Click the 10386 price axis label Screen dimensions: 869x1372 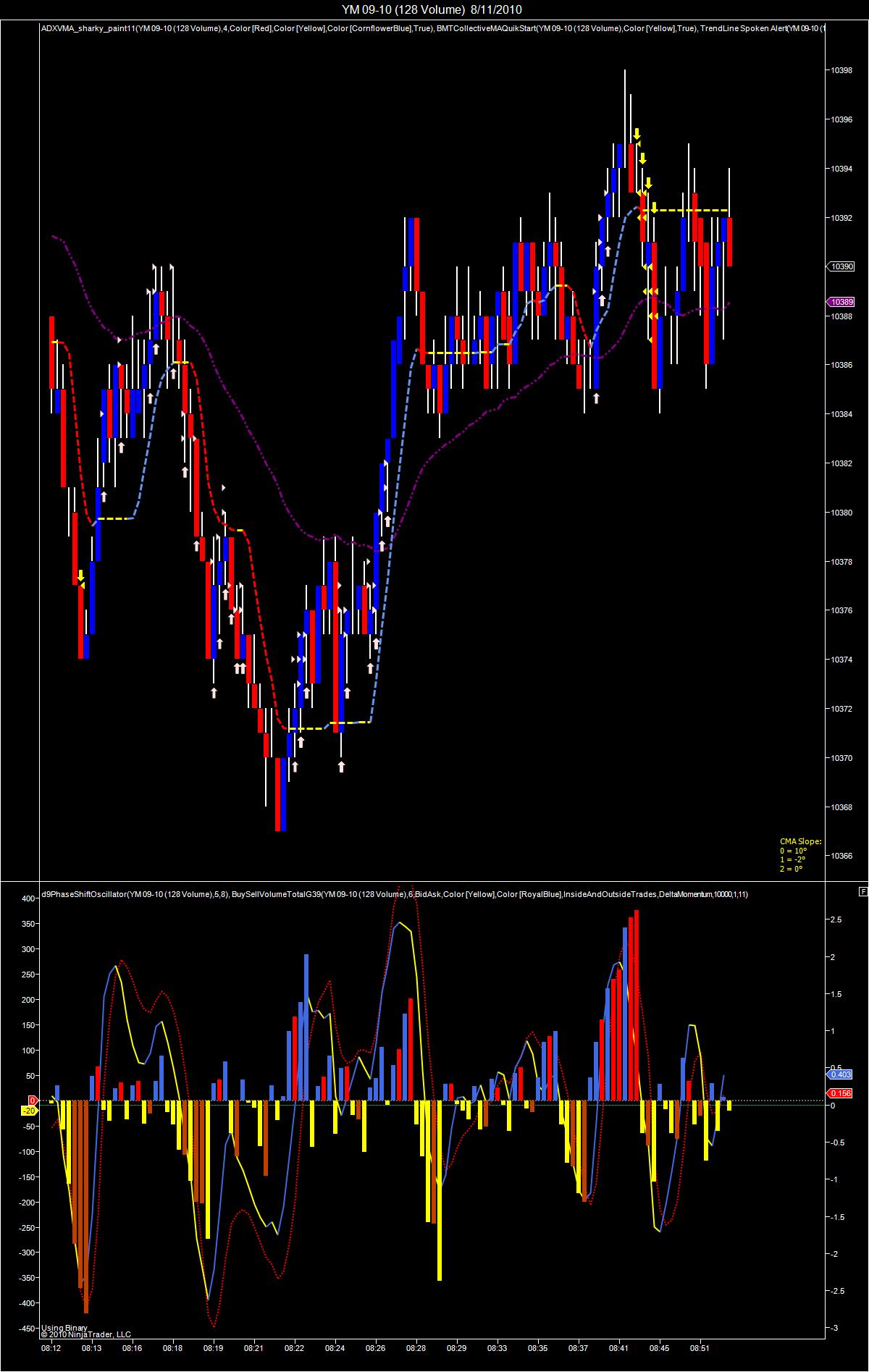point(841,365)
